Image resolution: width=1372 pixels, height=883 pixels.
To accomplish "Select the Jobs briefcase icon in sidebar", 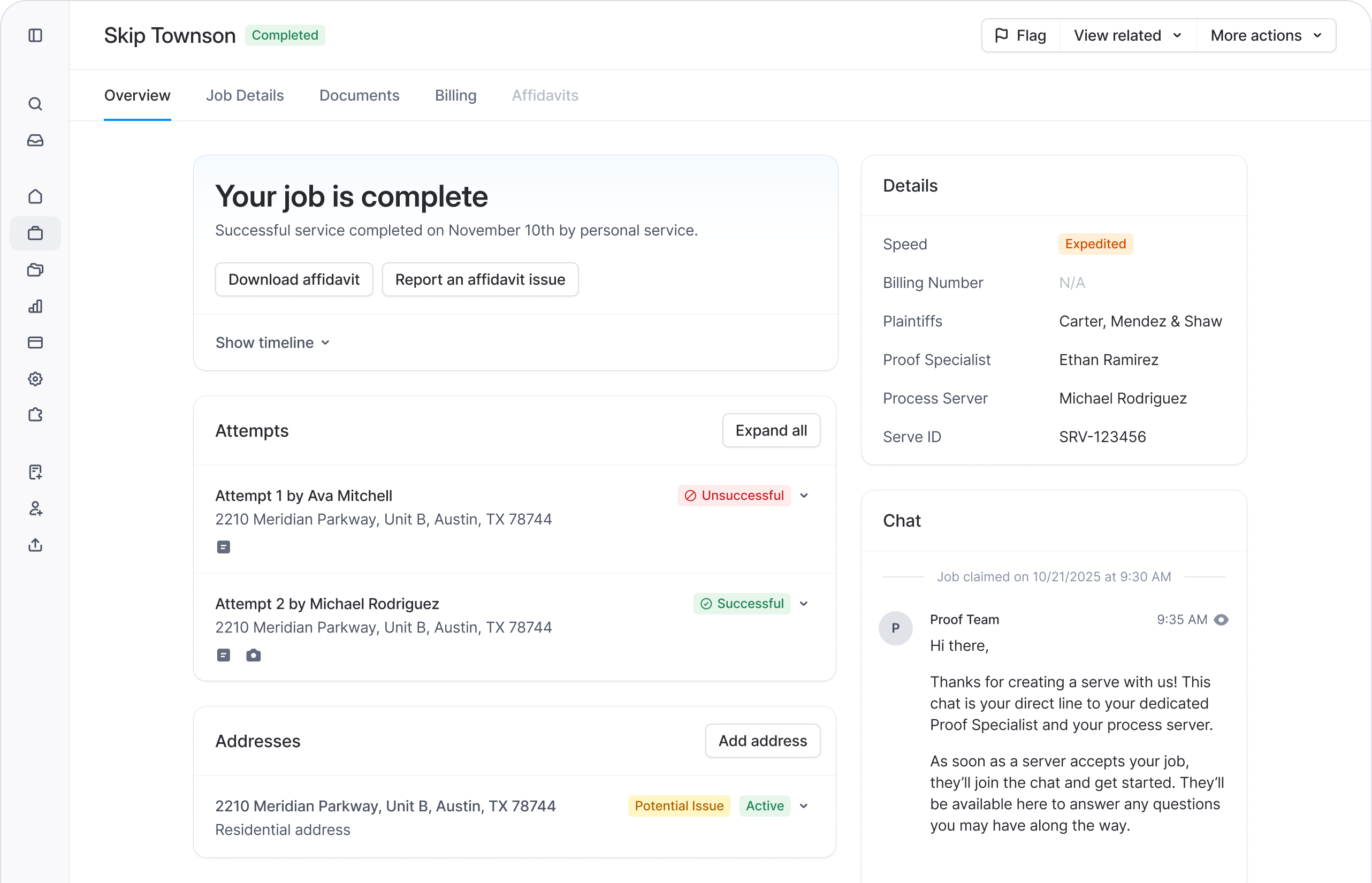I will [x=35, y=233].
